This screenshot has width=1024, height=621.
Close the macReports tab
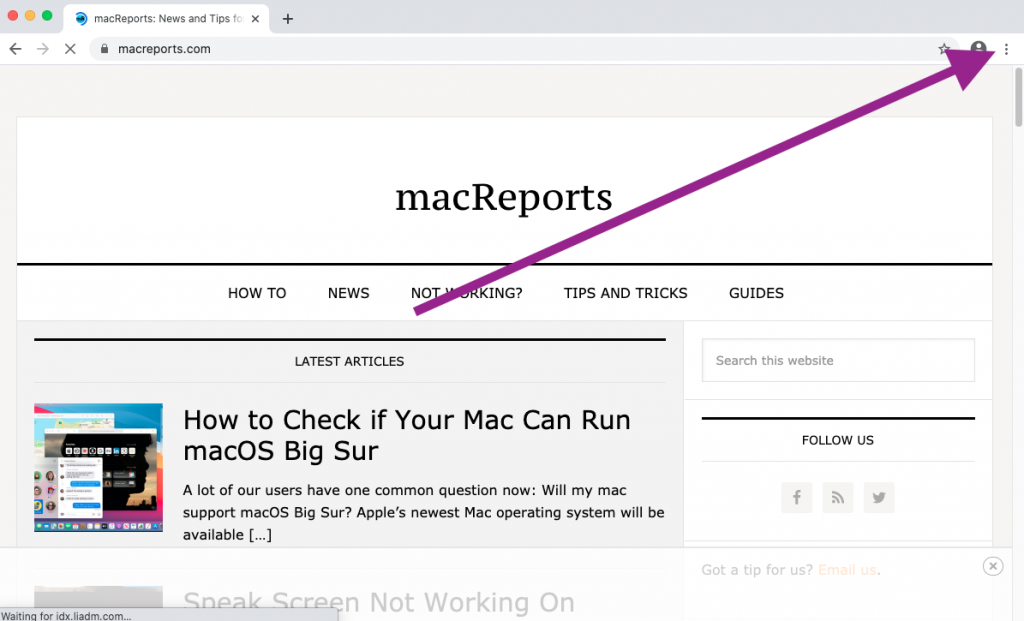(x=255, y=19)
